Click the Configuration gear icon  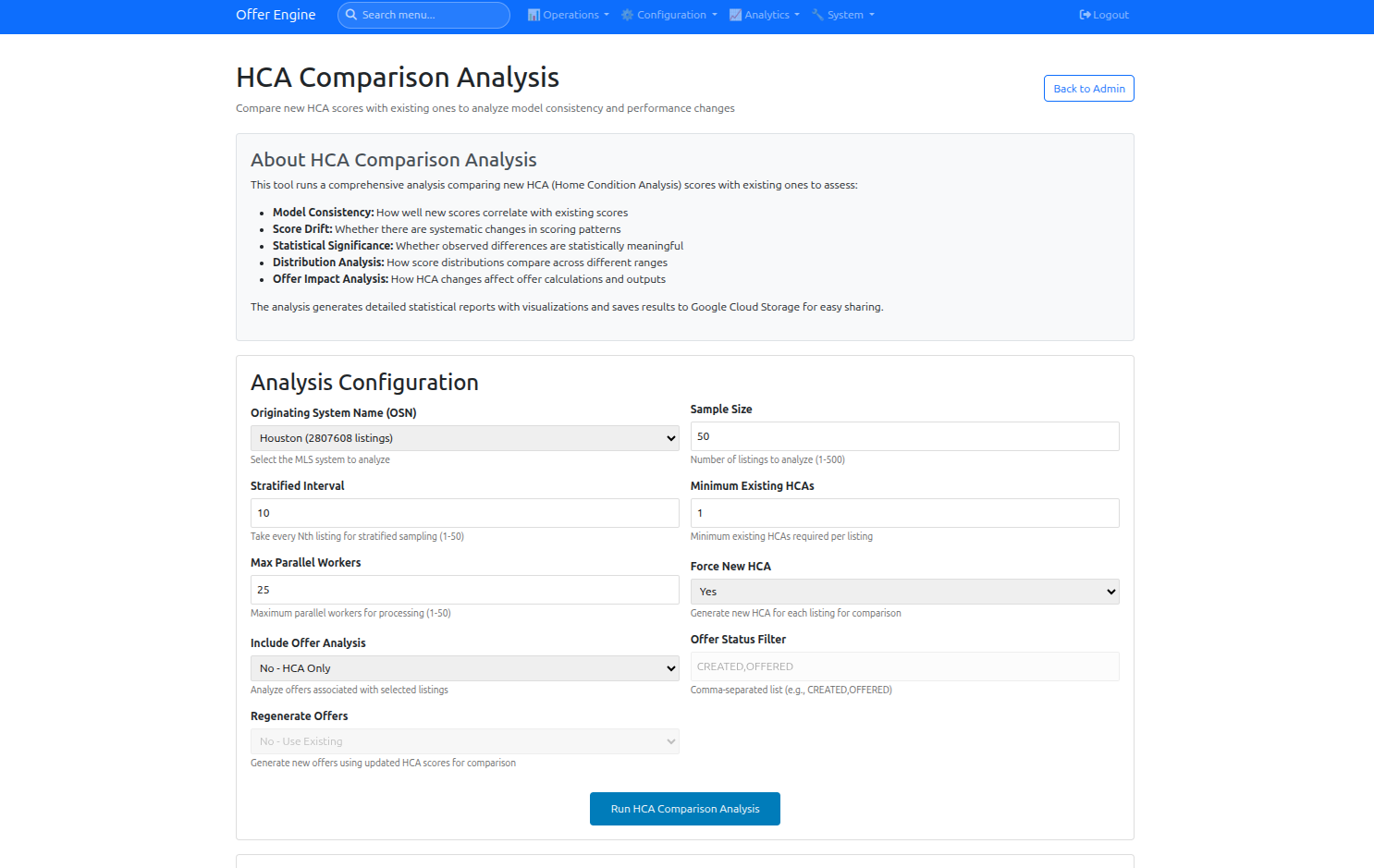(x=628, y=14)
